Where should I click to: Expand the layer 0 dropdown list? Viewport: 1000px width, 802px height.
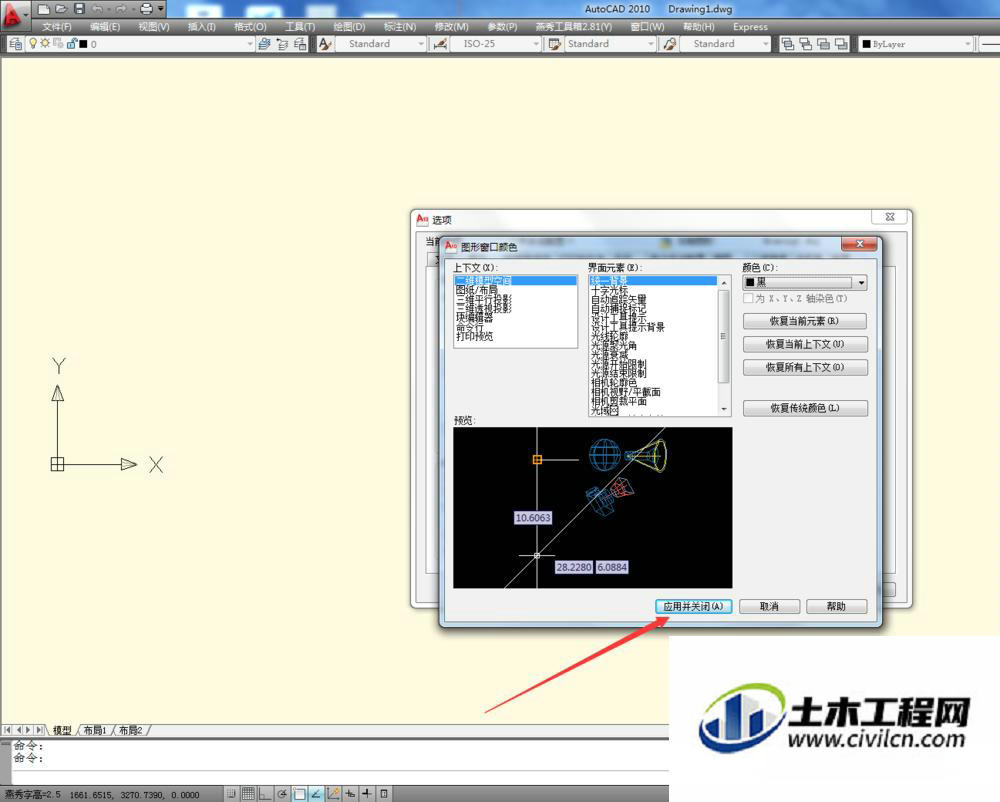pyautogui.click(x=249, y=44)
